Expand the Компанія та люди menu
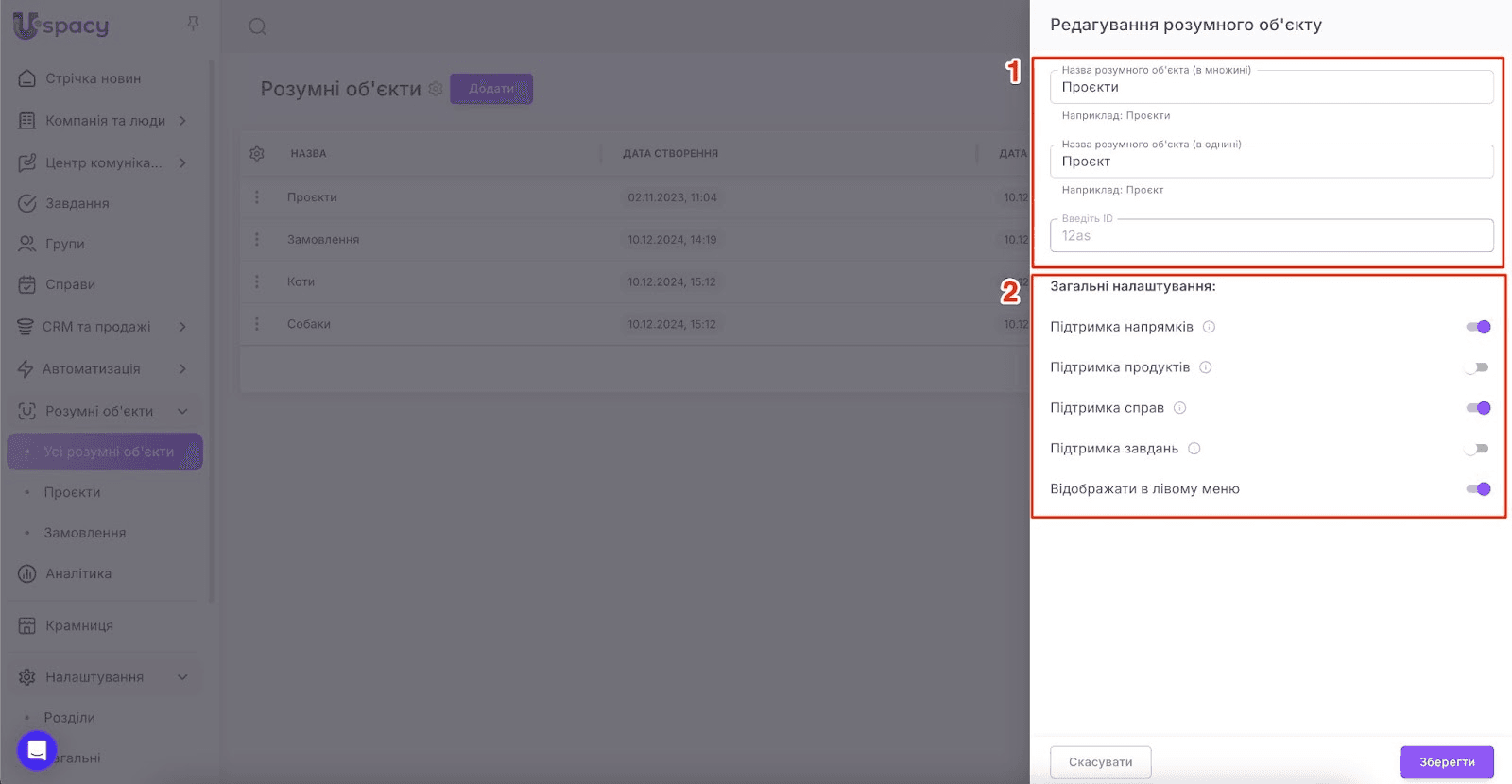 tap(182, 121)
